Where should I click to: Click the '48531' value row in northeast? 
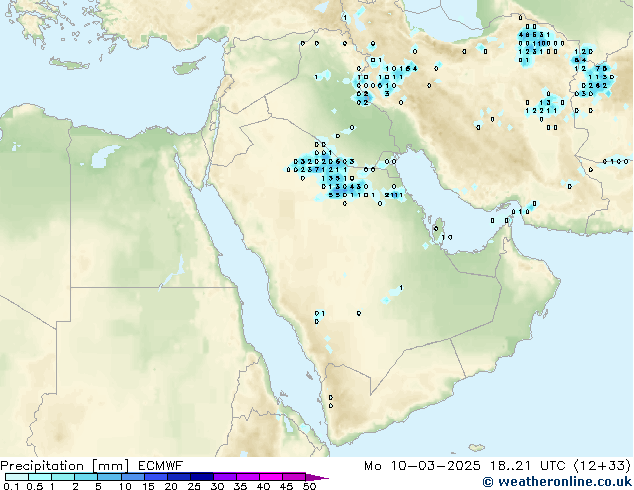(x=534, y=35)
